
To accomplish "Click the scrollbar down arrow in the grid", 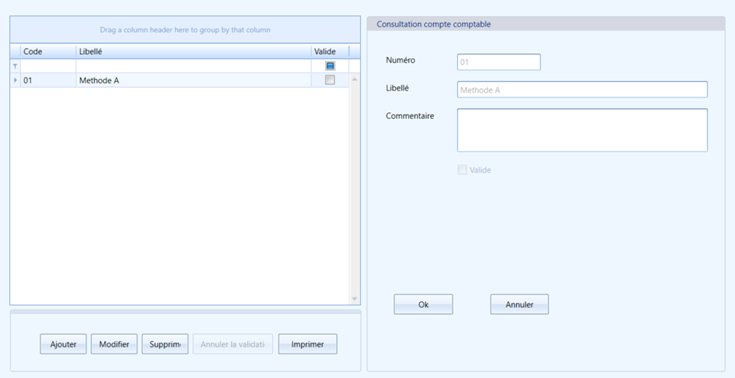I will coord(354,299).
